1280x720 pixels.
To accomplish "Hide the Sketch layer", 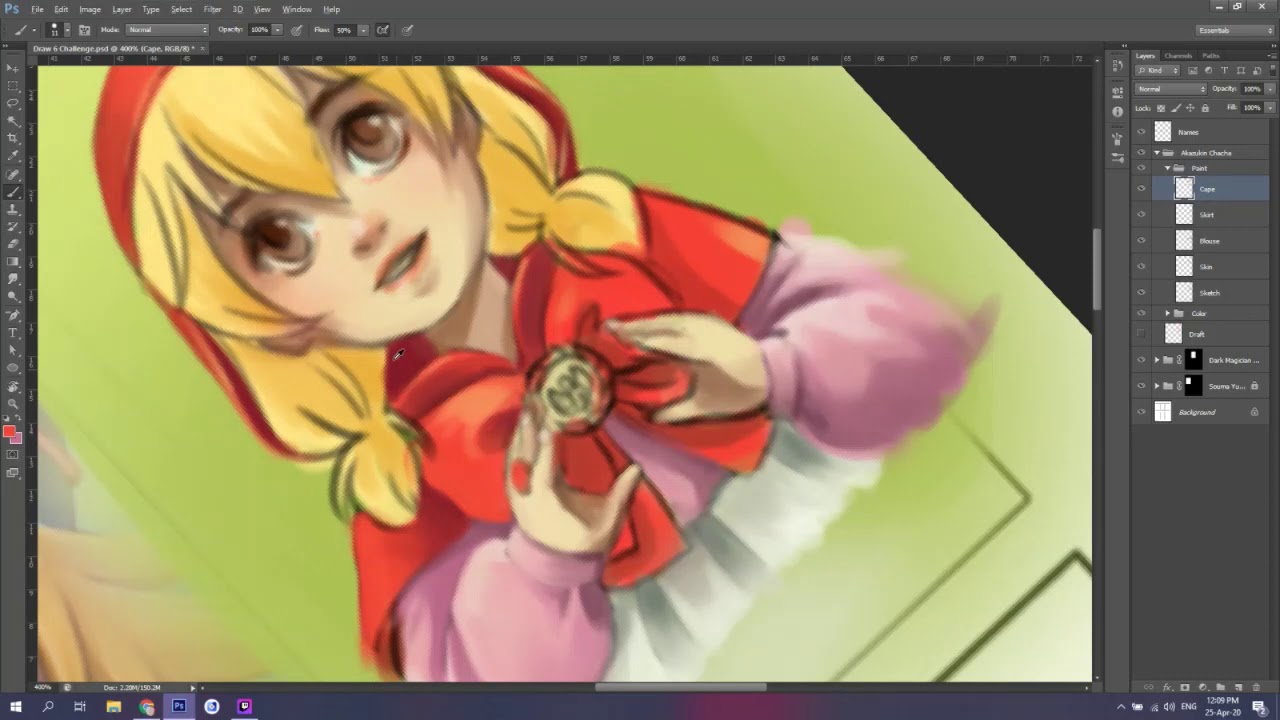I will point(1141,292).
